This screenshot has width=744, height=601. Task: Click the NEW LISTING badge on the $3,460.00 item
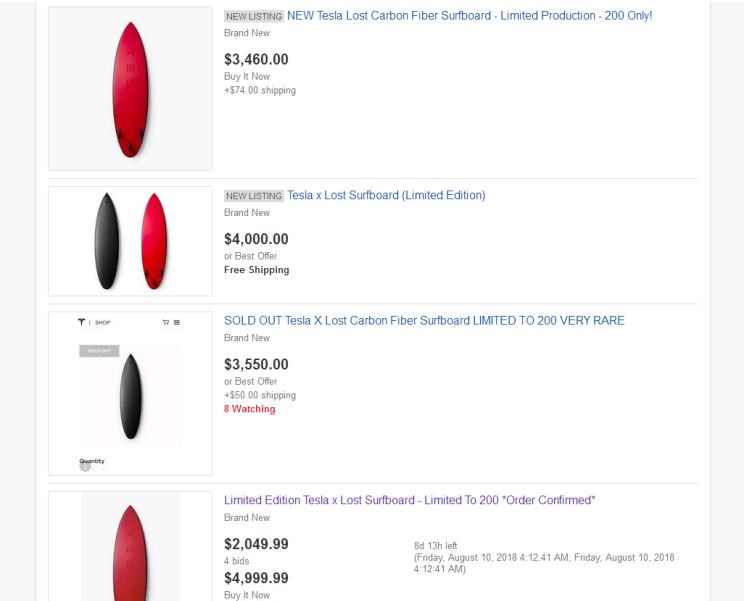(254, 17)
